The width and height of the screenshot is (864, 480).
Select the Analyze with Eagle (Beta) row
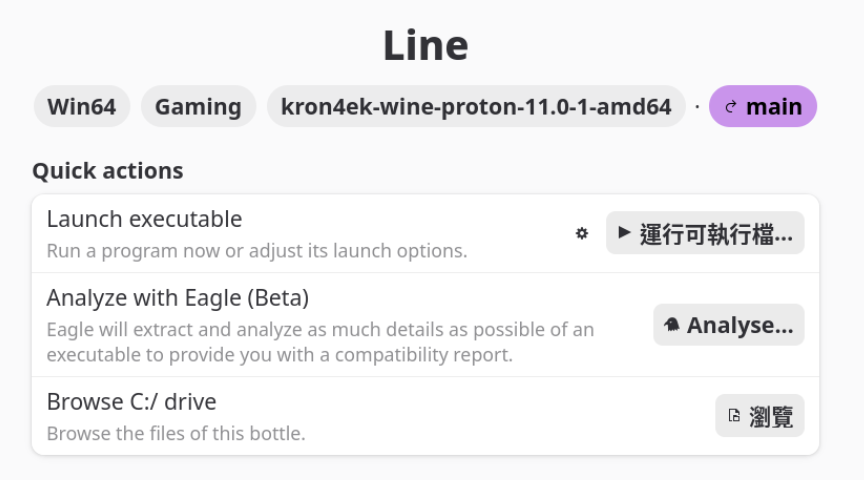425,325
